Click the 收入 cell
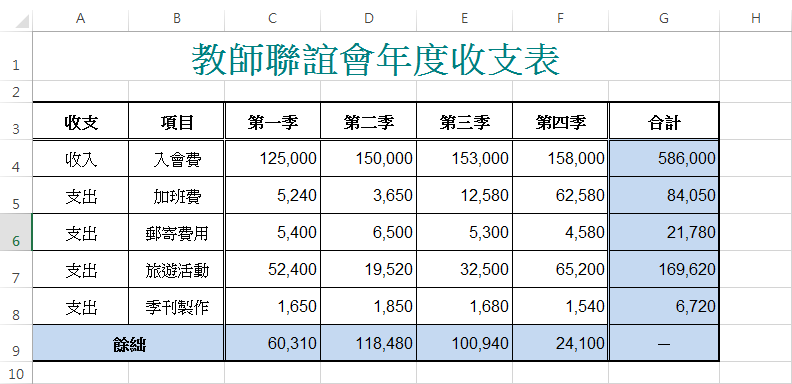Screen dimensions: 792x384 click(81, 159)
